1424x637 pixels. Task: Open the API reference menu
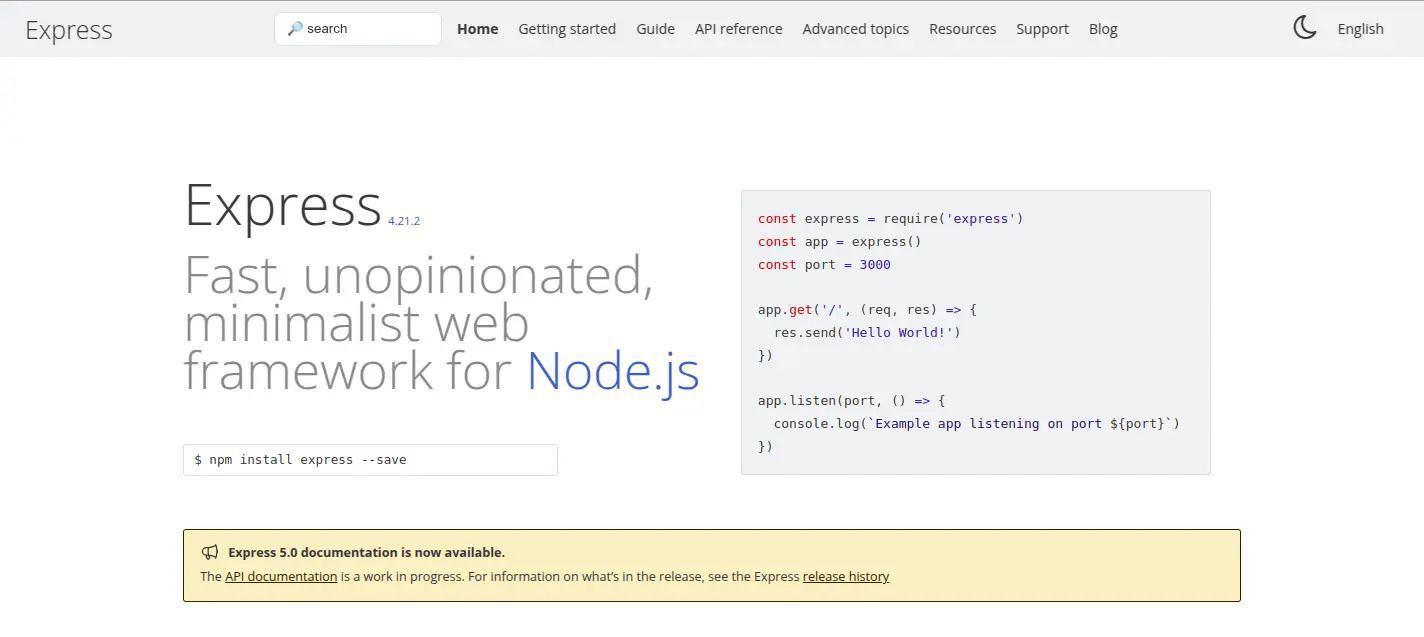coord(739,29)
